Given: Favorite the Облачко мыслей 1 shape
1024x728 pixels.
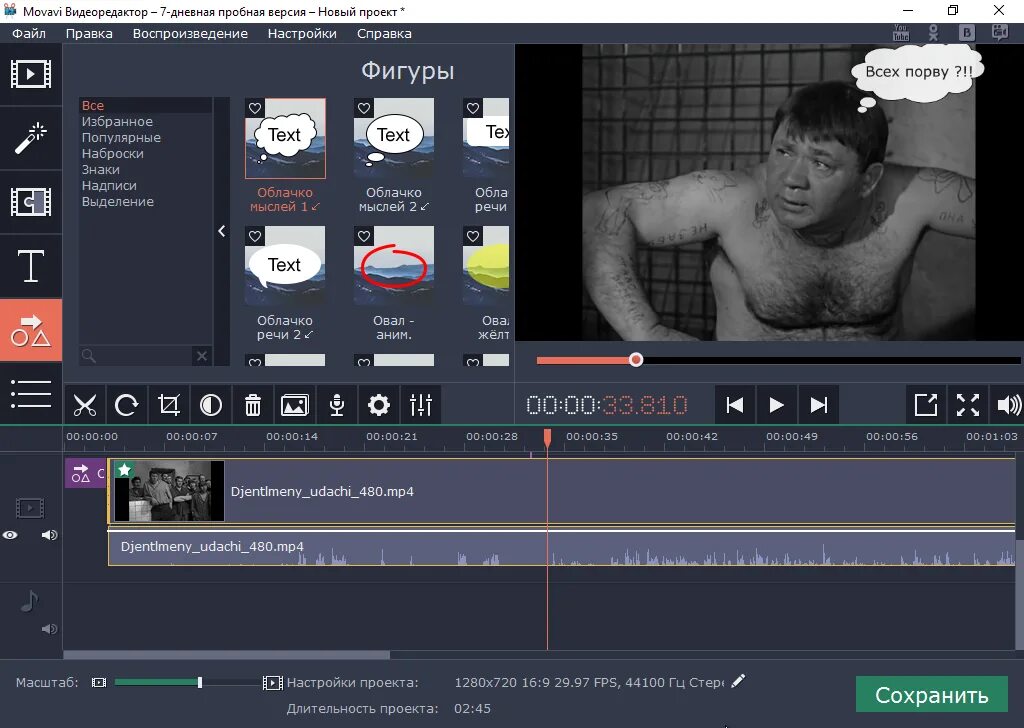Looking at the screenshot, I should pos(255,108).
